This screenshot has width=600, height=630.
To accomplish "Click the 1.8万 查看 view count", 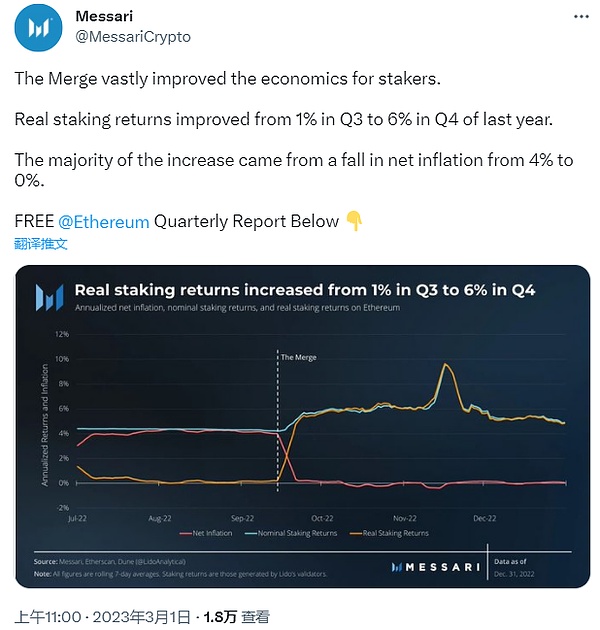I will click(x=236, y=616).
